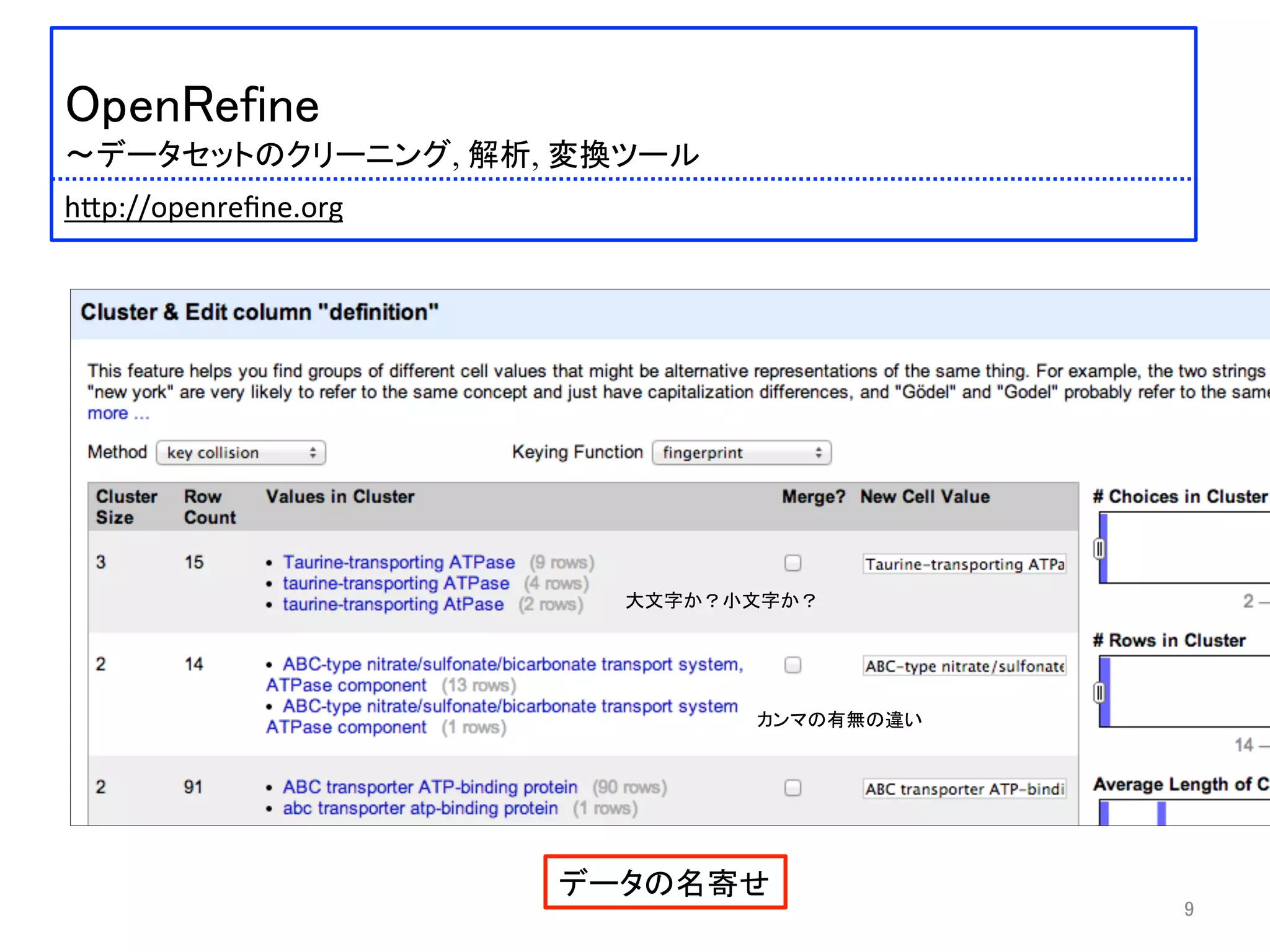Open the http://openrefine.org link
The image size is (1270, 952).
[x=203, y=208]
